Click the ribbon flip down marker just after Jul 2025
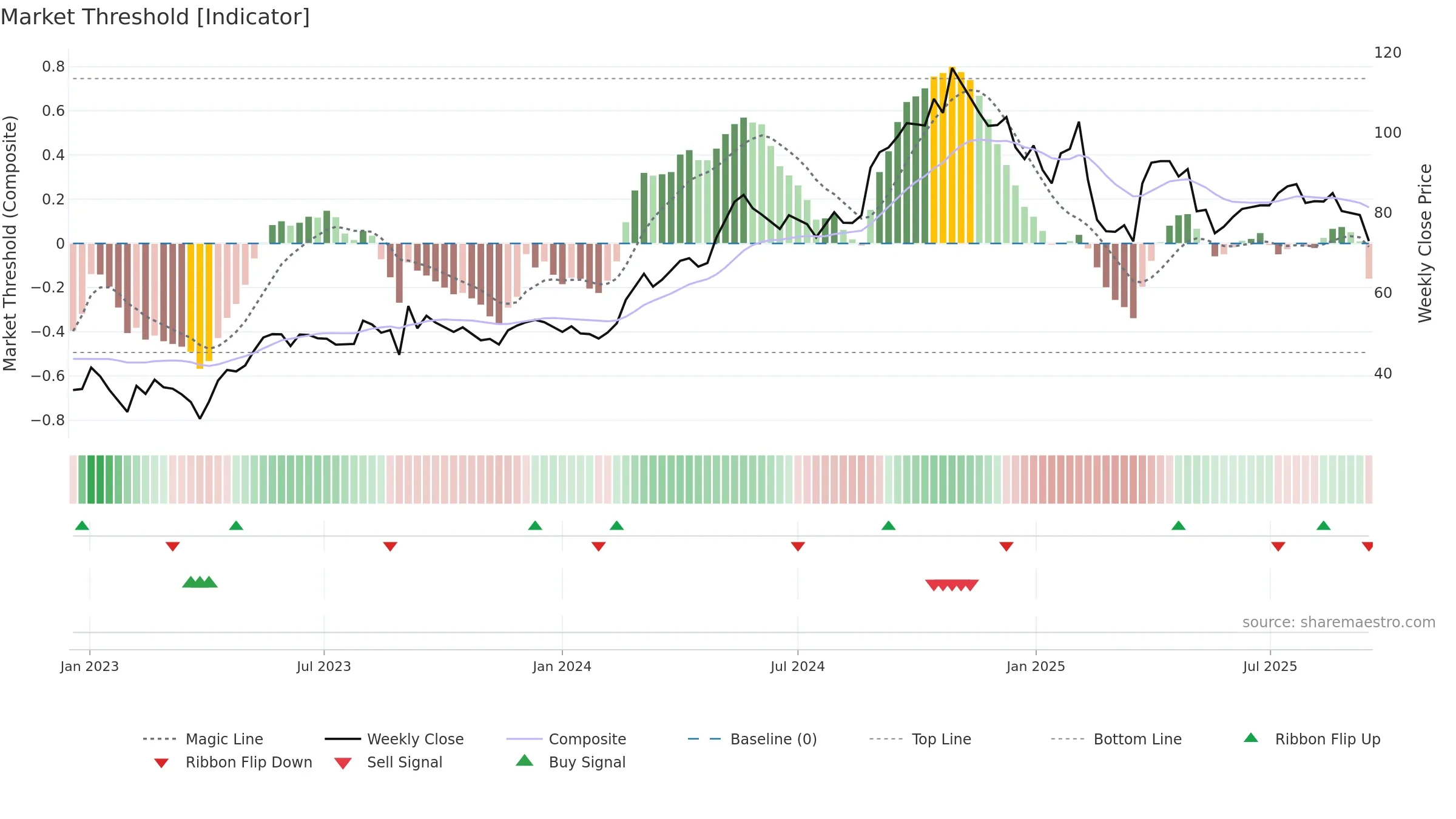 click(1278, 547)
